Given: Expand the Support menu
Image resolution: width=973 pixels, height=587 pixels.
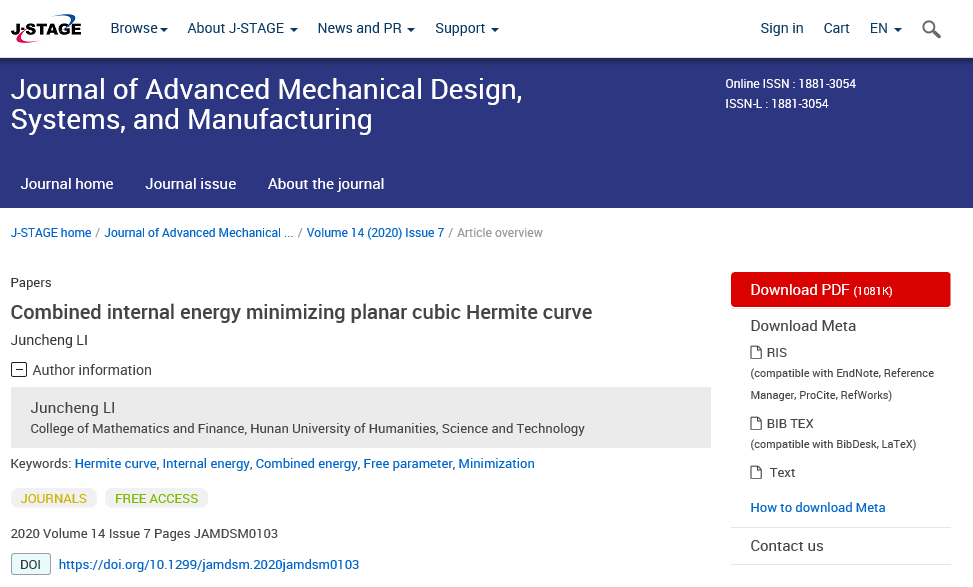Looking at the screenshot, I should (466, 29).
